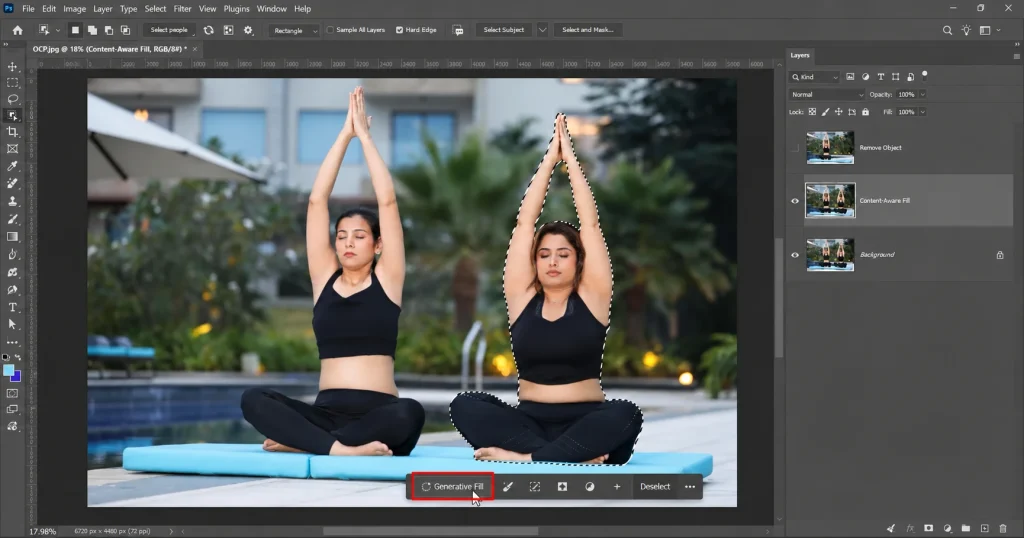Select the Burn tool

(12, 254)
